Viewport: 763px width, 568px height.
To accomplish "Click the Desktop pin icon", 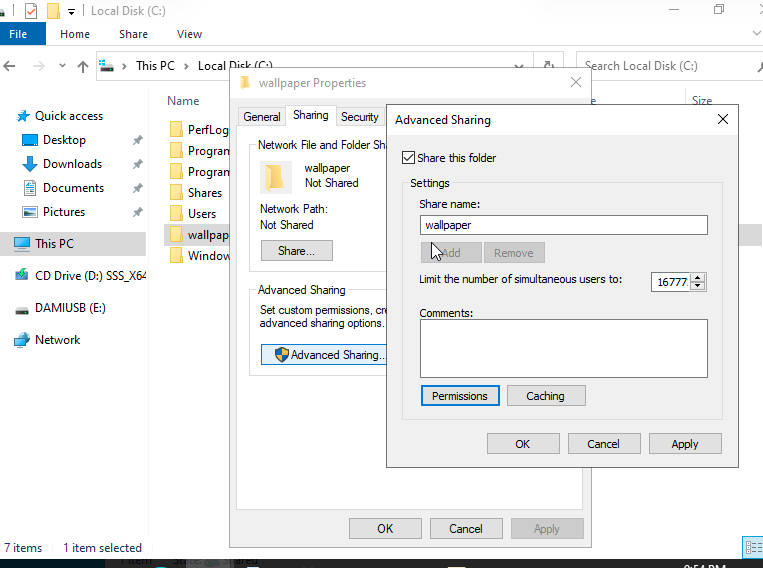I will (138, 140).
